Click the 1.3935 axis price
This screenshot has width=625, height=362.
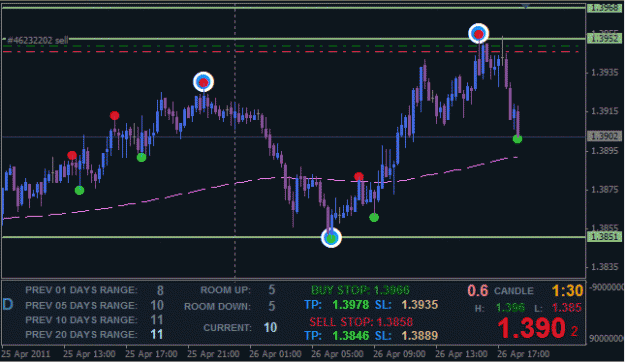[x=605, y=73]
